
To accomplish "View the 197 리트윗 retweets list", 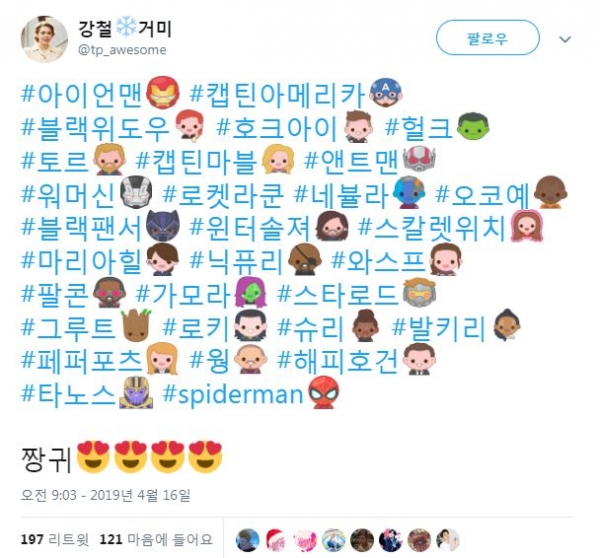I will coord(55,540).
